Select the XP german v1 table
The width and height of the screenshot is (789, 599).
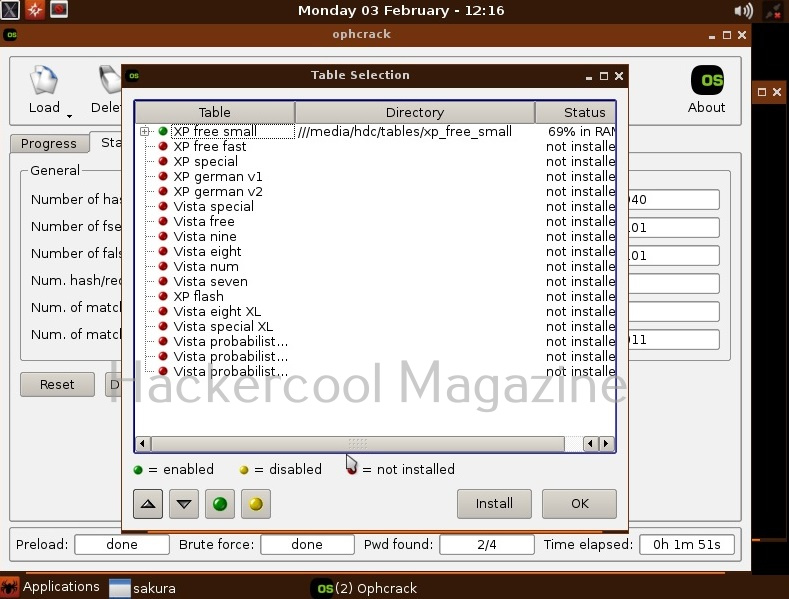click(217, 177)
